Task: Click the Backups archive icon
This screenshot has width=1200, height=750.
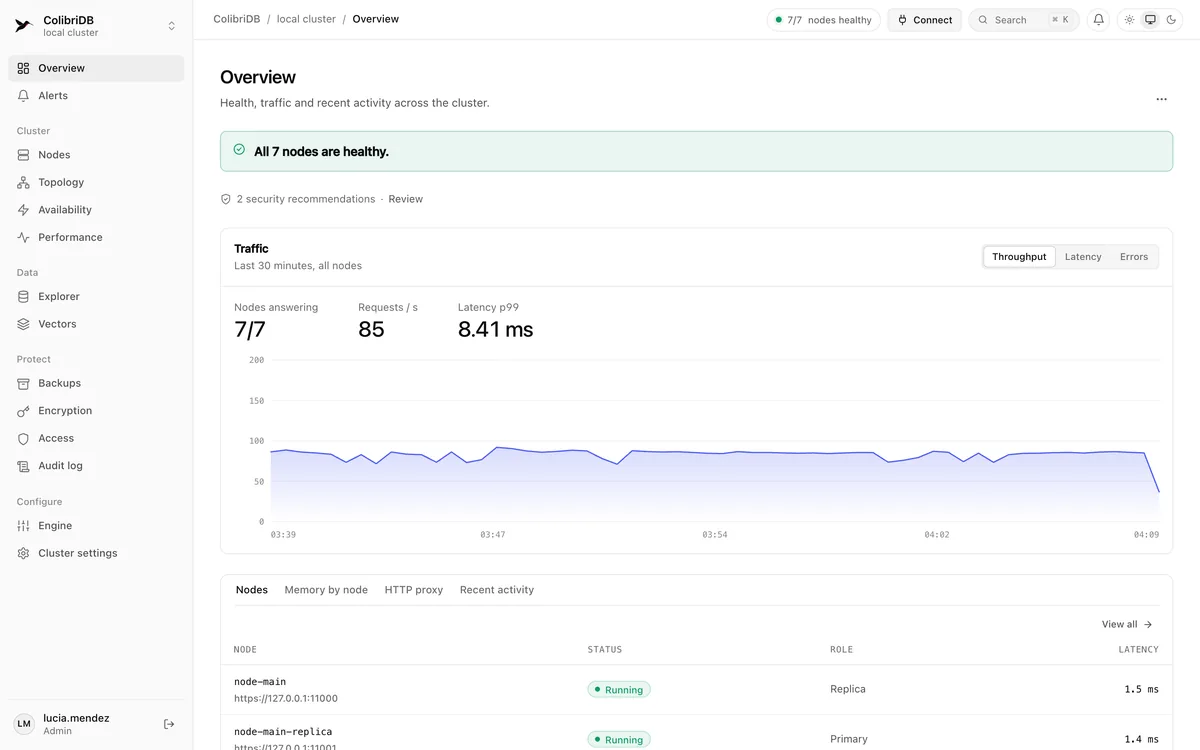Action: pyautogui.click(x=24, y=383)
